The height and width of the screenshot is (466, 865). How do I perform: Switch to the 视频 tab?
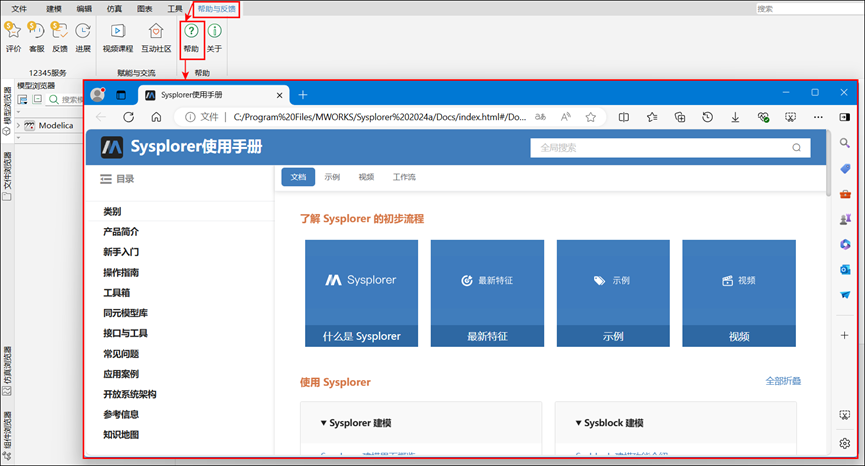366,177
